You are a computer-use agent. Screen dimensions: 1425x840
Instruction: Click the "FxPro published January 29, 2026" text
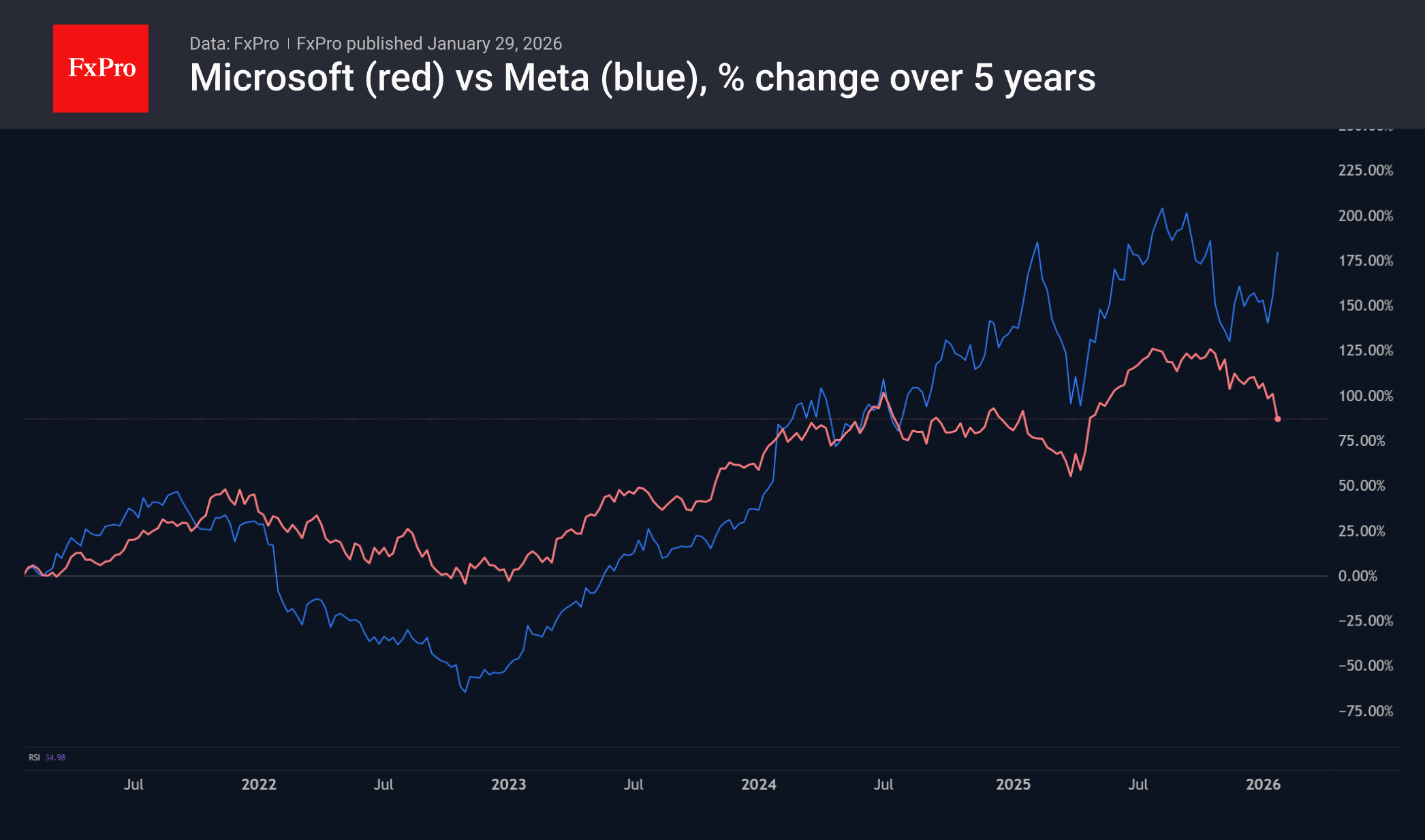tap(429, 44)
